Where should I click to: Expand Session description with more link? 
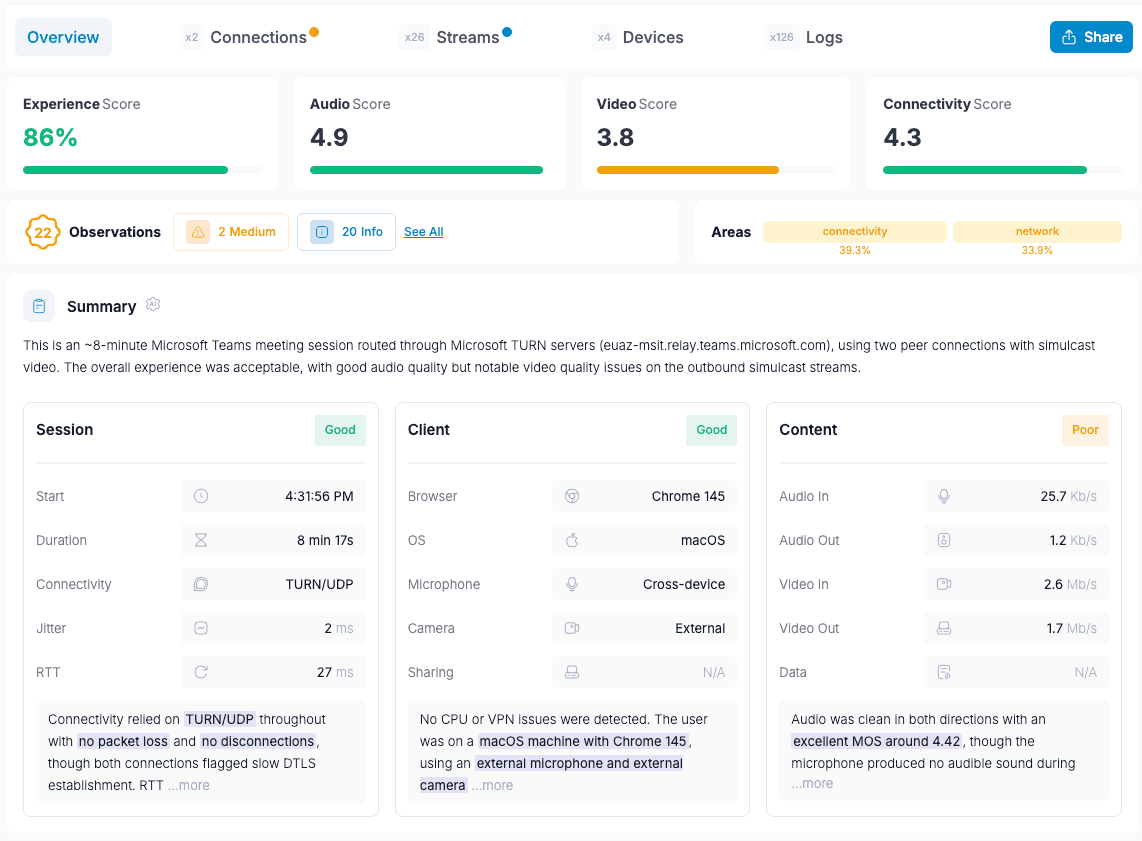point(189,786)
